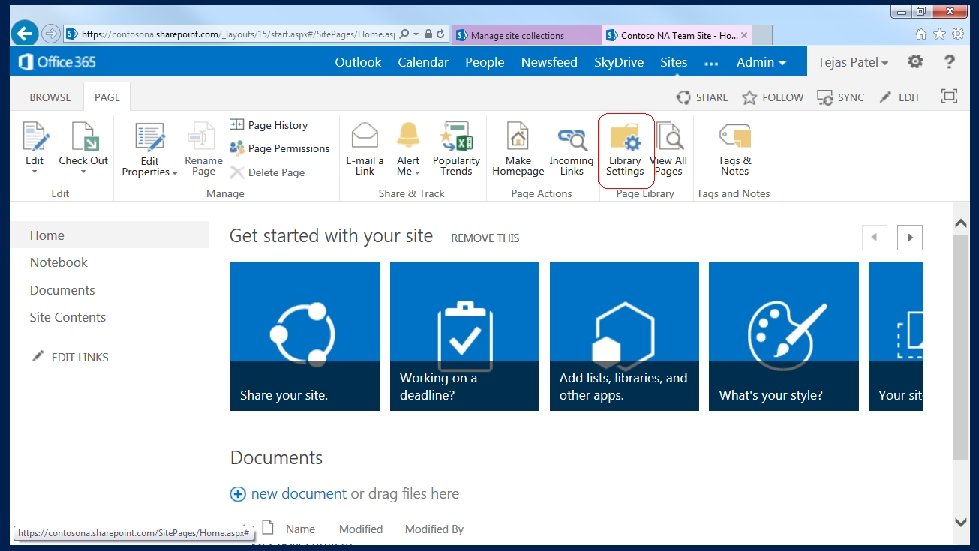Click the What's your style tile
This screenshot has height=551, width=979.
[784, 336]
